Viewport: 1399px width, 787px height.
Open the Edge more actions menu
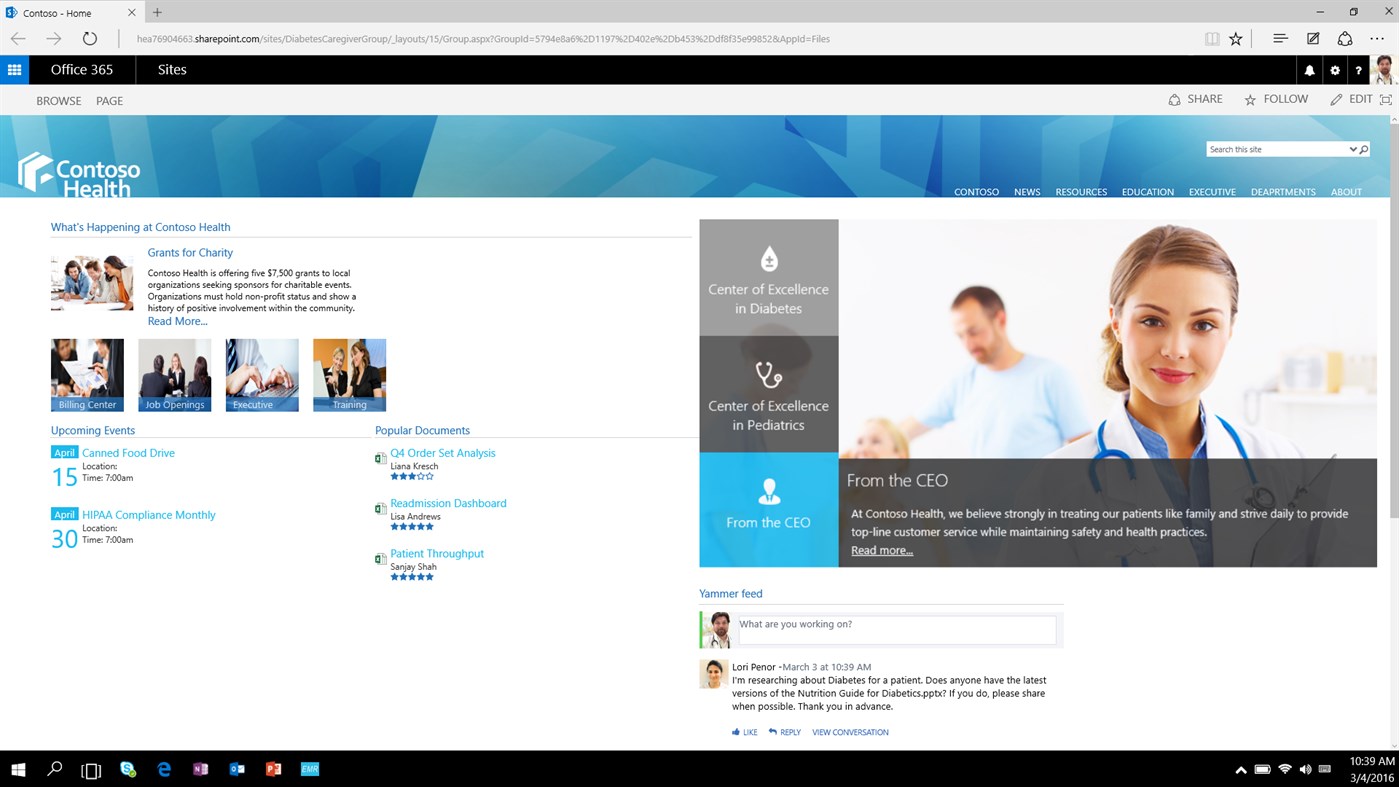click(1377, 39)
